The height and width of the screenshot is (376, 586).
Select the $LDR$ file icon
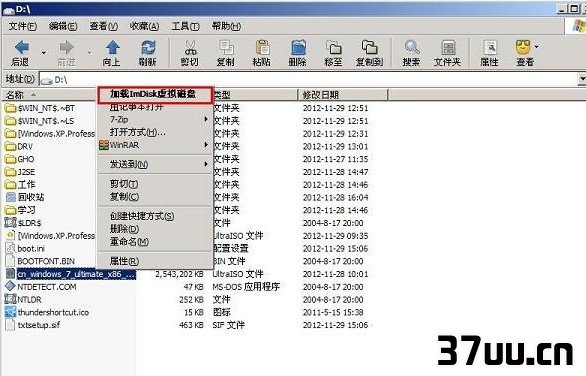(x=10, y=223)
